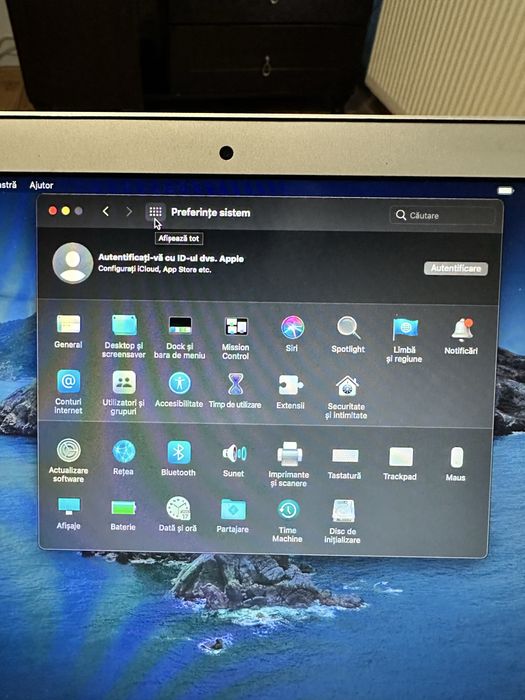Open Desktop și screensaver preferences

click(x=124, y=336)
